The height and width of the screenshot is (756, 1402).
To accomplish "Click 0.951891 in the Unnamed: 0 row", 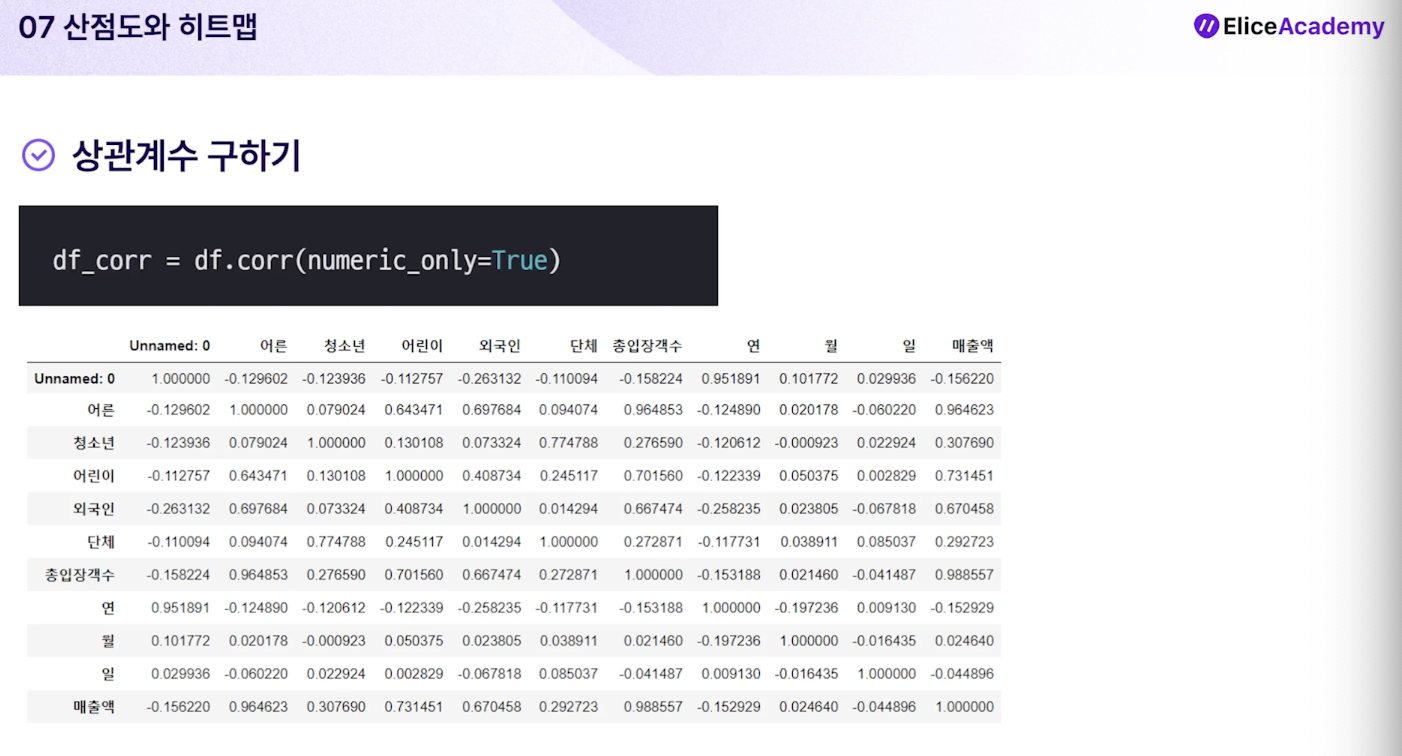I will pos(731,379).
